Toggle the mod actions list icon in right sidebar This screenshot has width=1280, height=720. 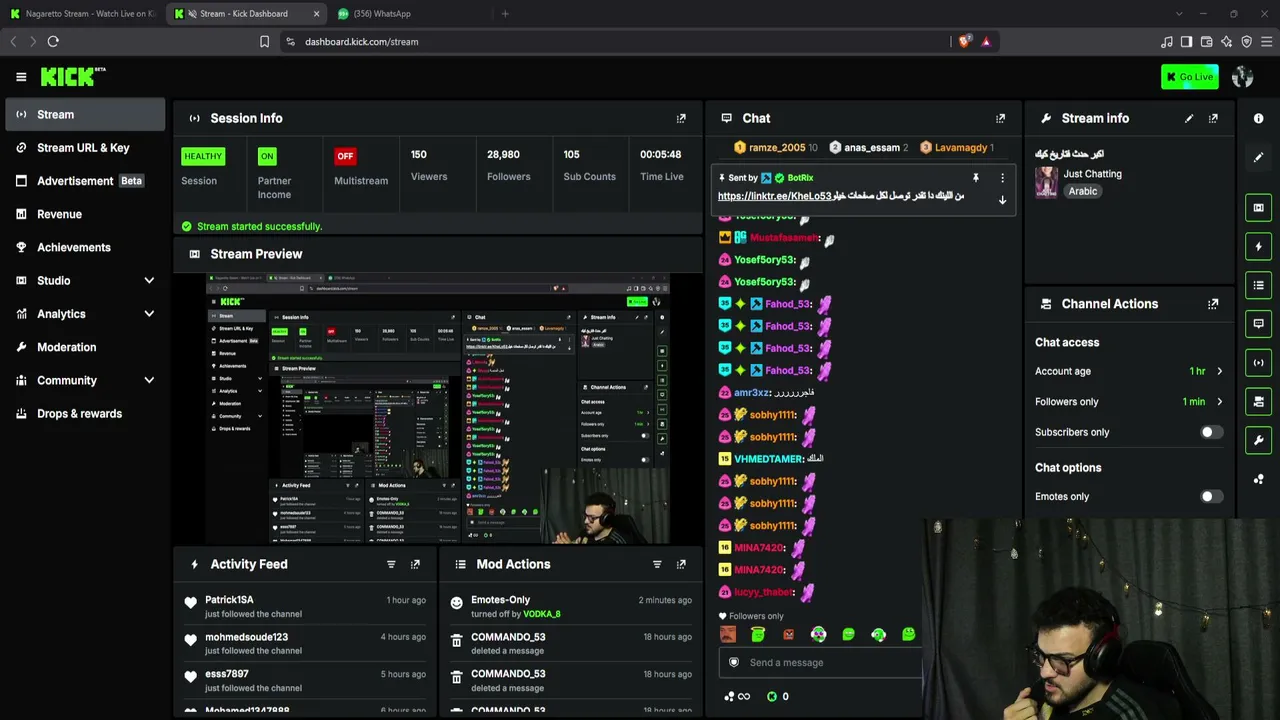pyautogui.click(x=1258, y=285)
